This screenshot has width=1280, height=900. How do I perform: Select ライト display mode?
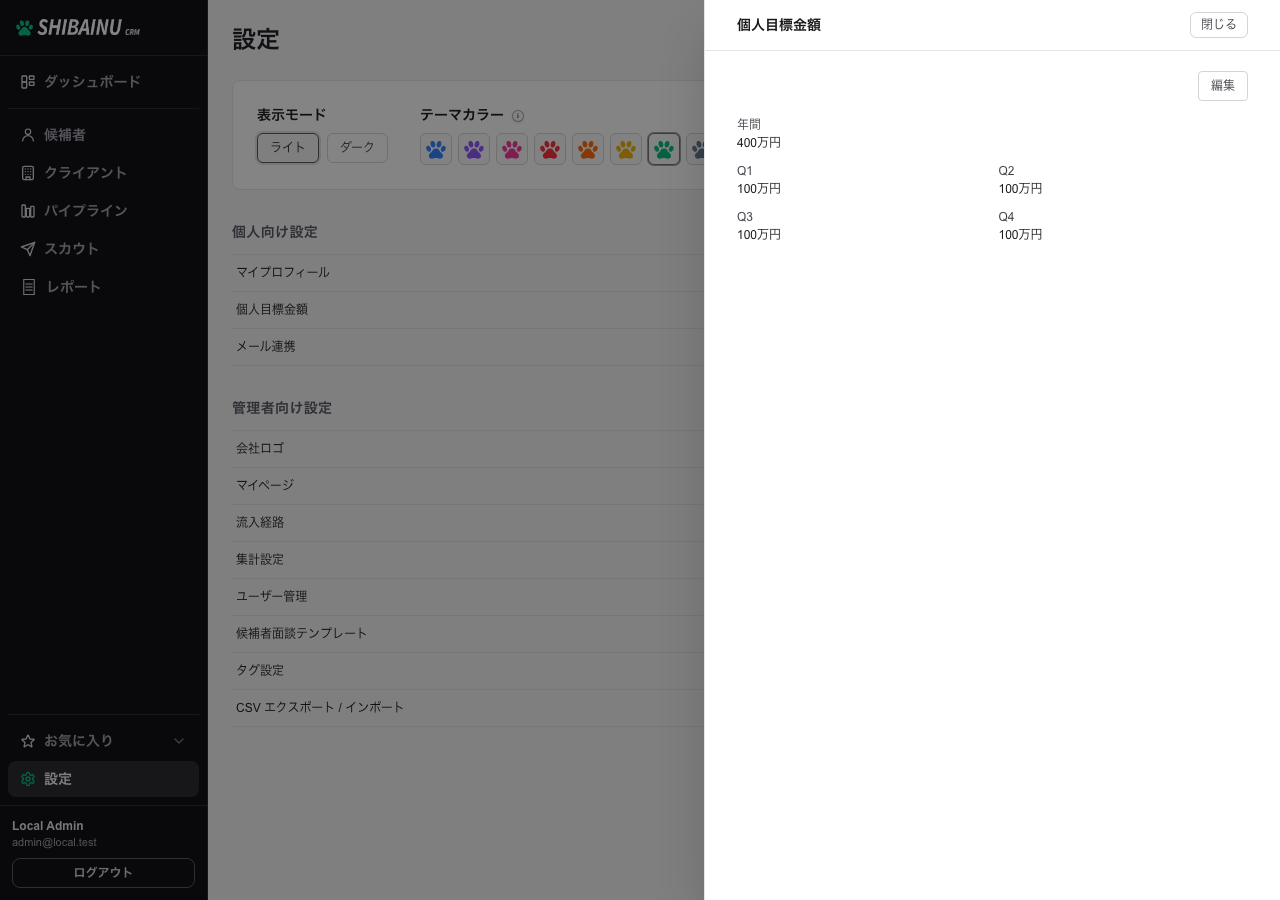click(x=288, y=148)
